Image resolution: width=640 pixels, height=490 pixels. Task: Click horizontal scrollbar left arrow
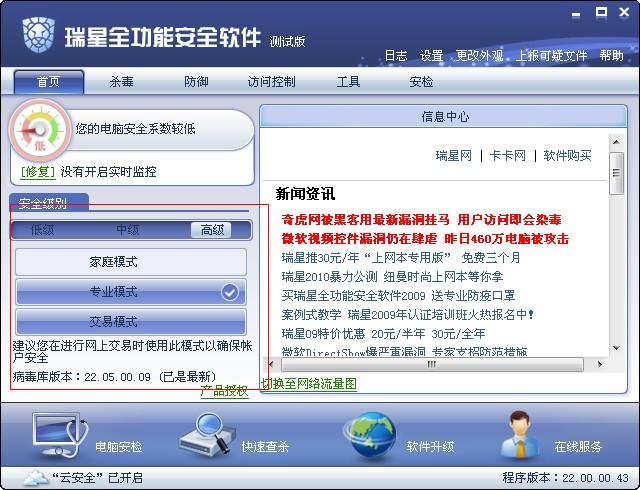coord(271,364)
